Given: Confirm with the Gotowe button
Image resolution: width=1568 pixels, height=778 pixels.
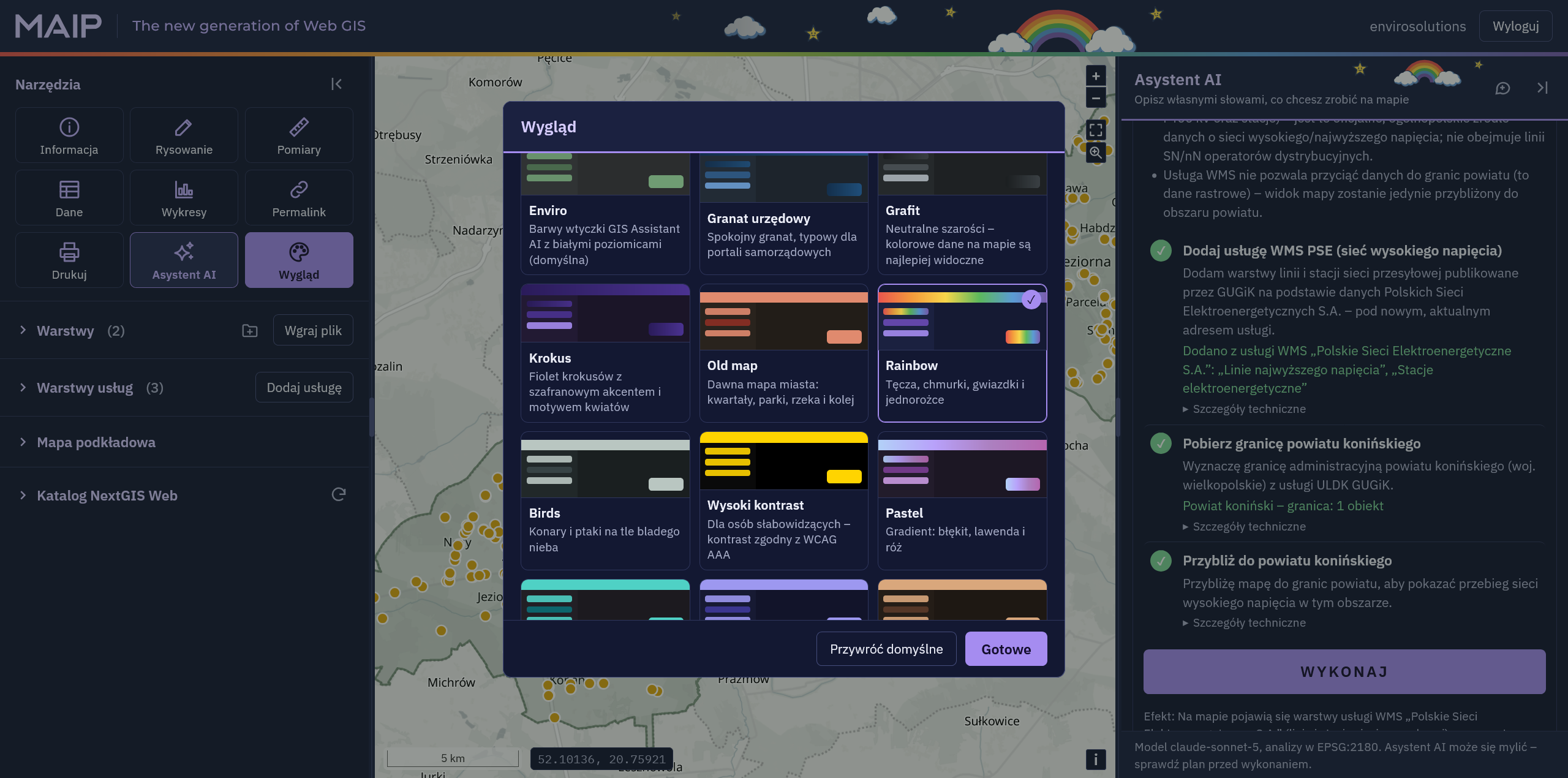Looking at the screenshot, I should [1006, 649].
